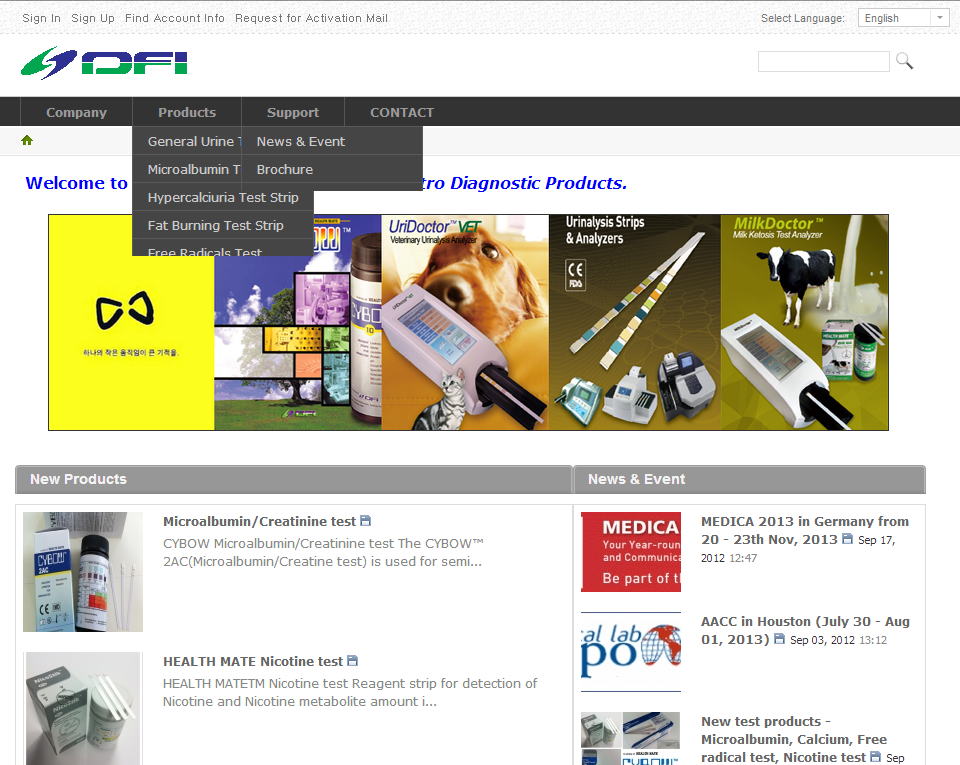This screenshot has height=765, width=960.
Task: Click the DFI logo
Action: [104, 63]
